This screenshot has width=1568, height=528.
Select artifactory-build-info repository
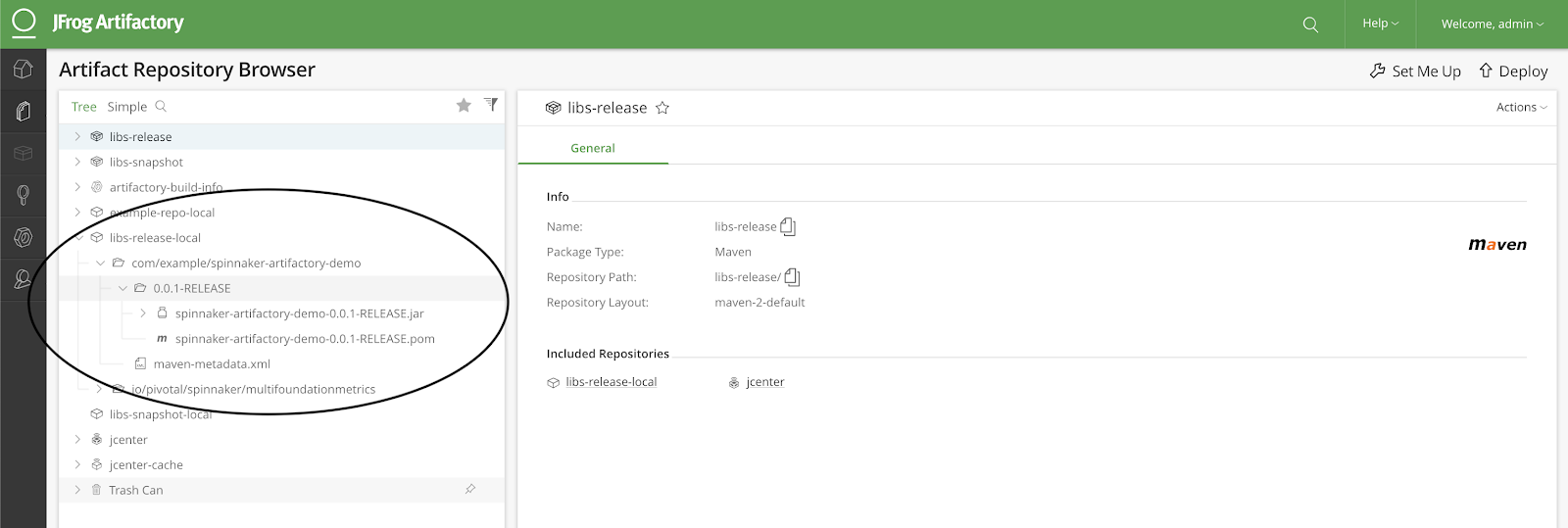coord(166,187)
